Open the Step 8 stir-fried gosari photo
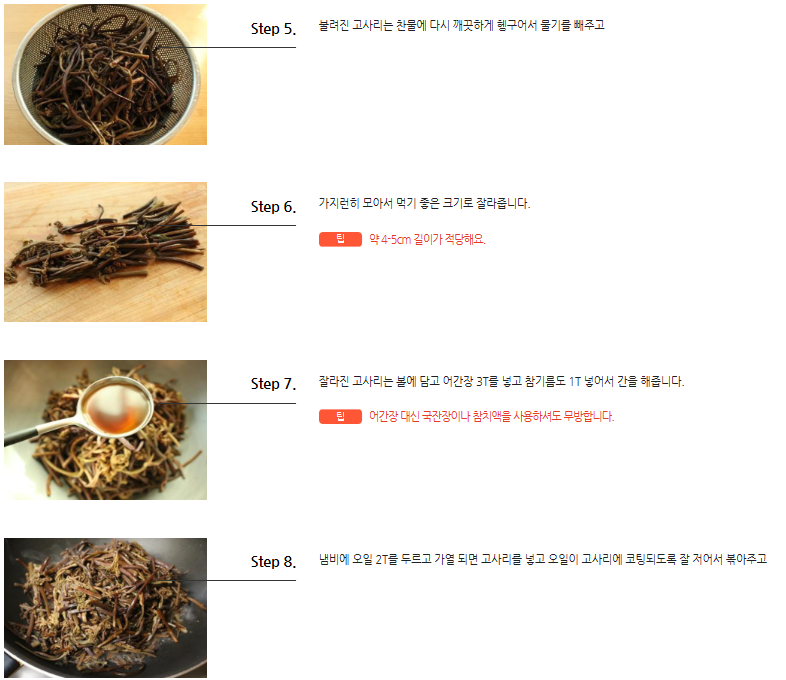This screenshot has width=786, height=680. (105, 608)
